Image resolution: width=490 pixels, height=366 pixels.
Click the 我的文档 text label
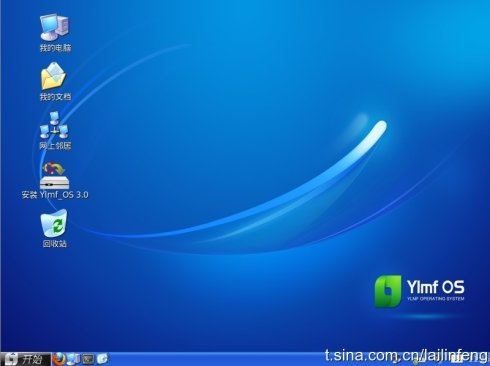coord(55,97)
